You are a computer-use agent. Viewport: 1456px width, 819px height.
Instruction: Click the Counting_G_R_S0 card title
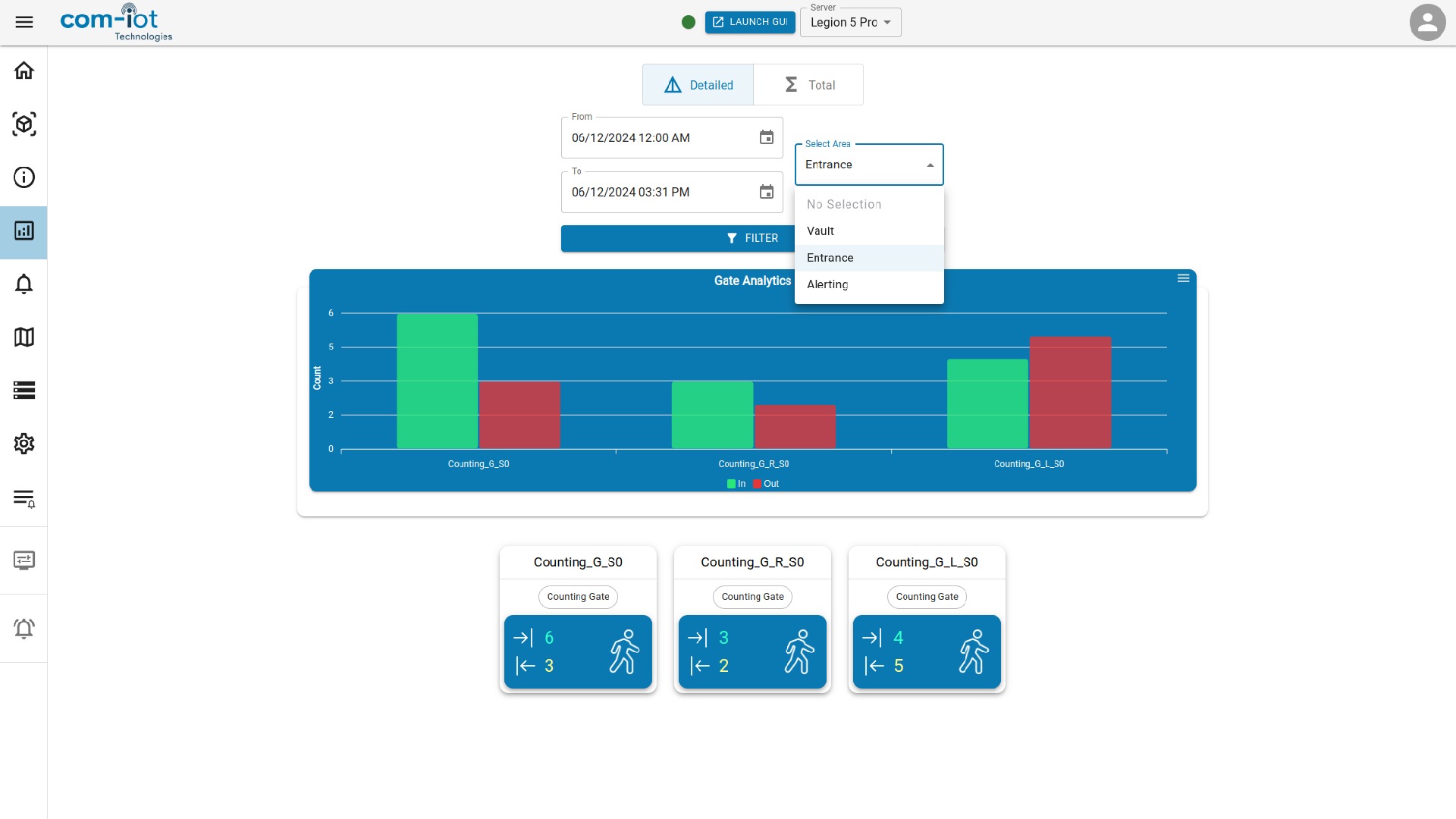click(x=752, y=562)
